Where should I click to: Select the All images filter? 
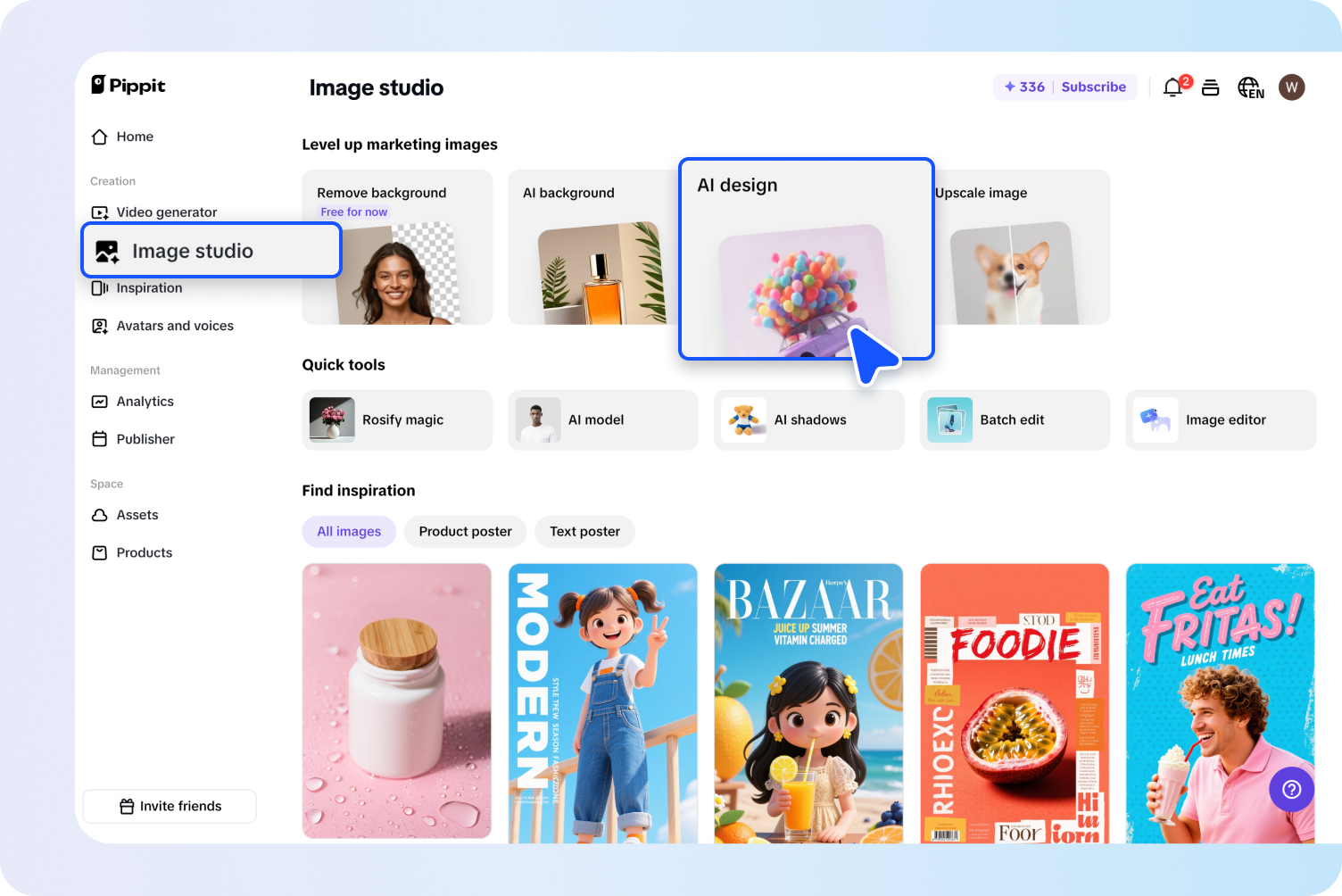[x=348, y=531]
